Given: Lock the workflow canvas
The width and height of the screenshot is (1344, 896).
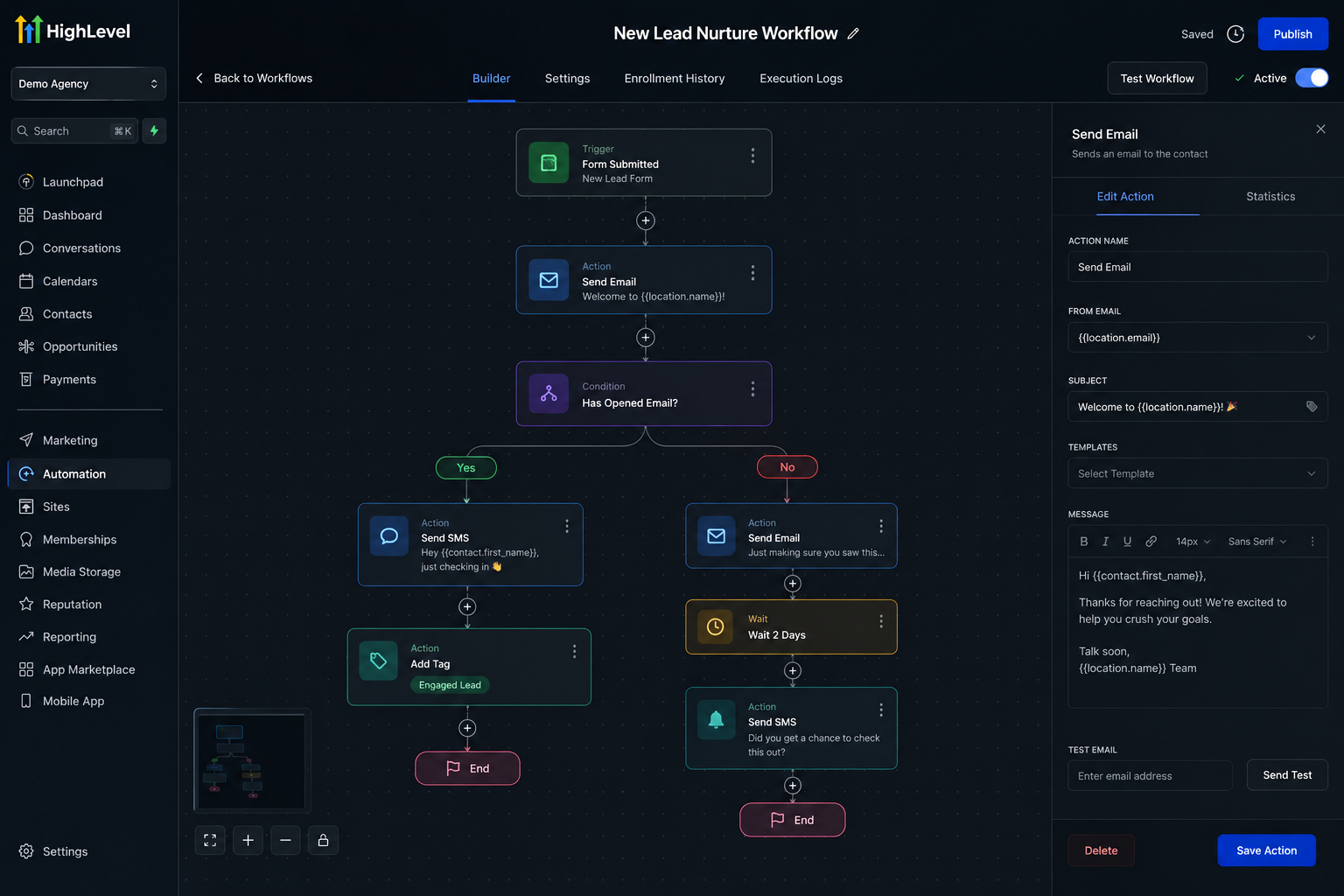Looking at the screenshot, I should 323,840.
